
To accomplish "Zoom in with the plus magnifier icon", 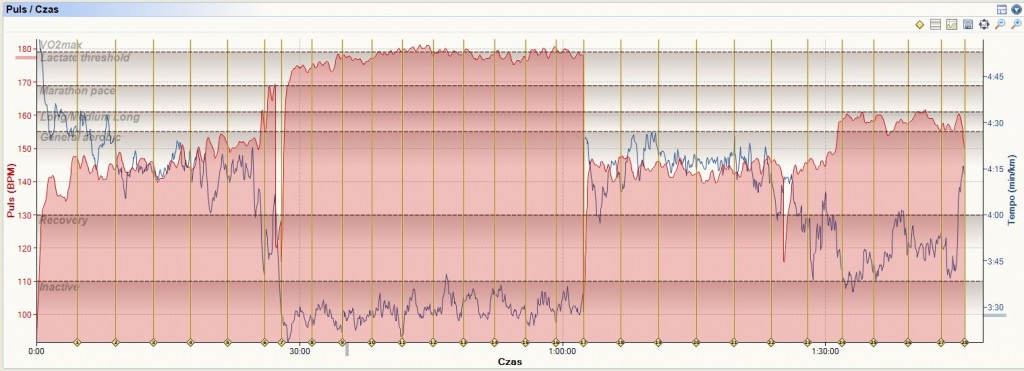I will click(1016, 24).
